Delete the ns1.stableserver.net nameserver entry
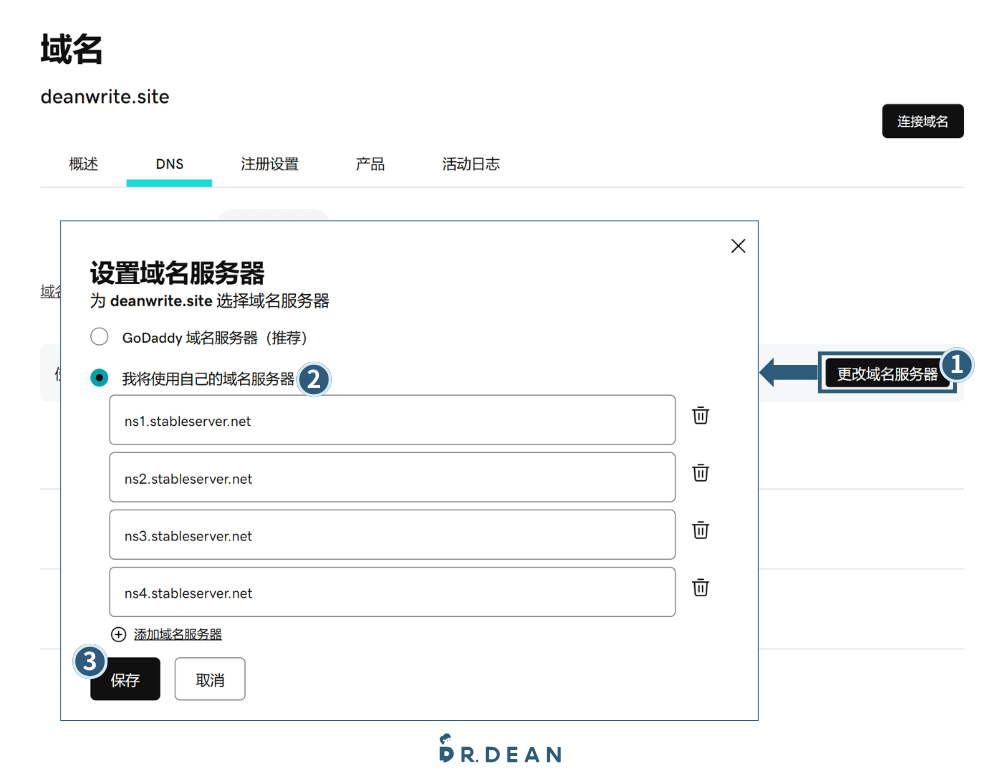 pos(700,415)
